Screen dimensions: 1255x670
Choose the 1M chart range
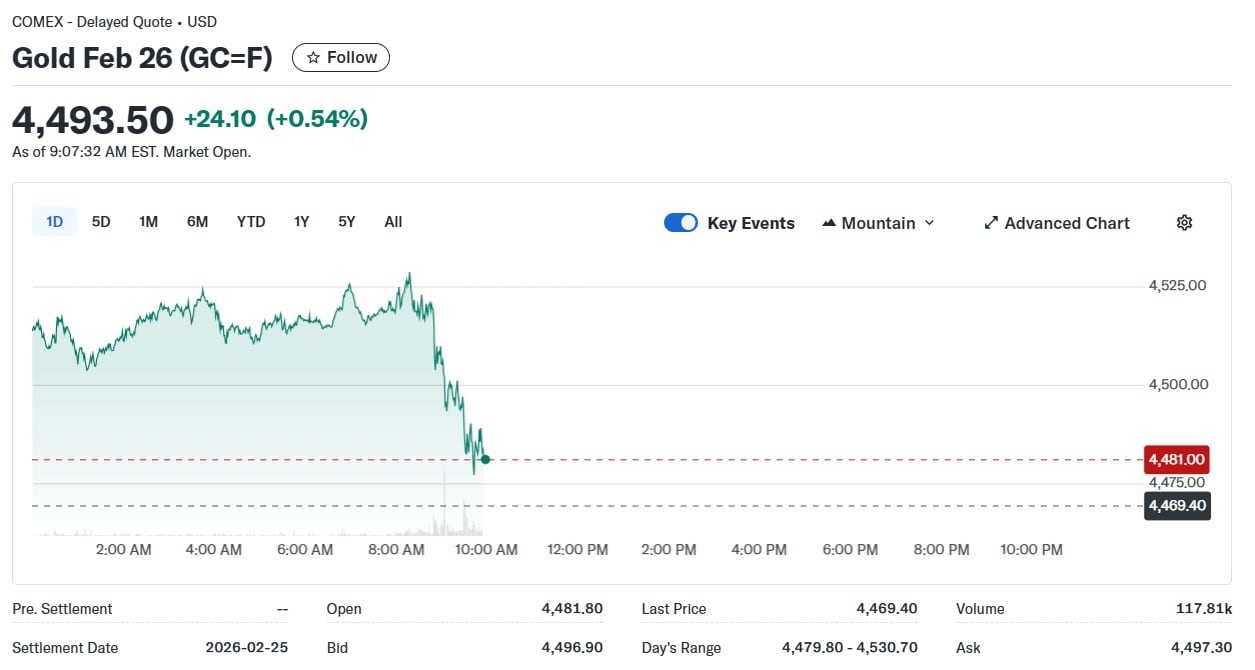point(148,222)
